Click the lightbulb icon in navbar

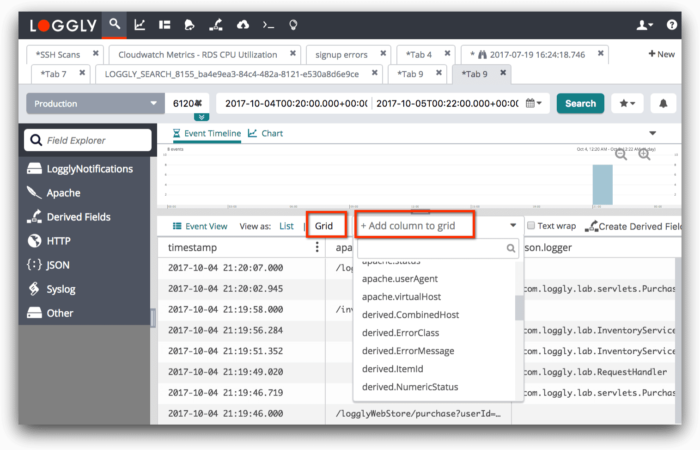[x=292, y=24]
